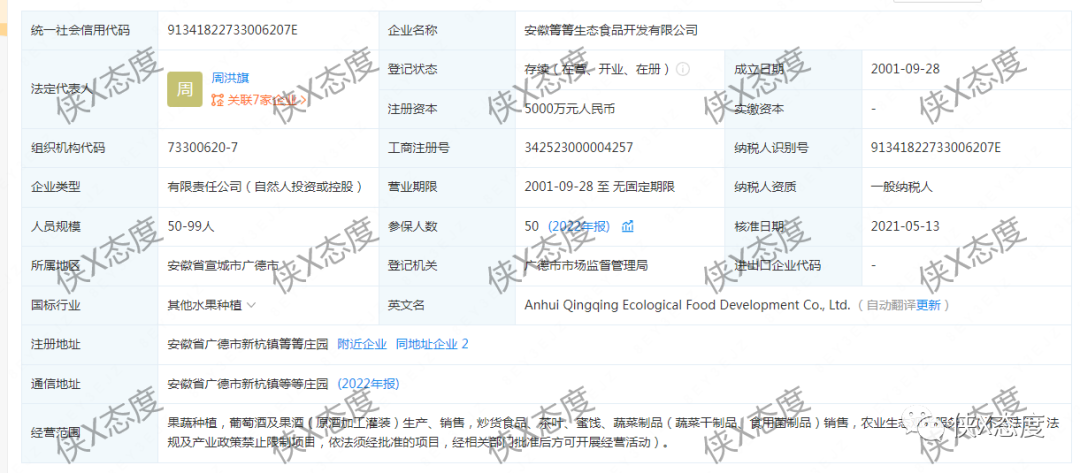Select English name Anhui Qingqing Ecological Food Development

(687, 304)
